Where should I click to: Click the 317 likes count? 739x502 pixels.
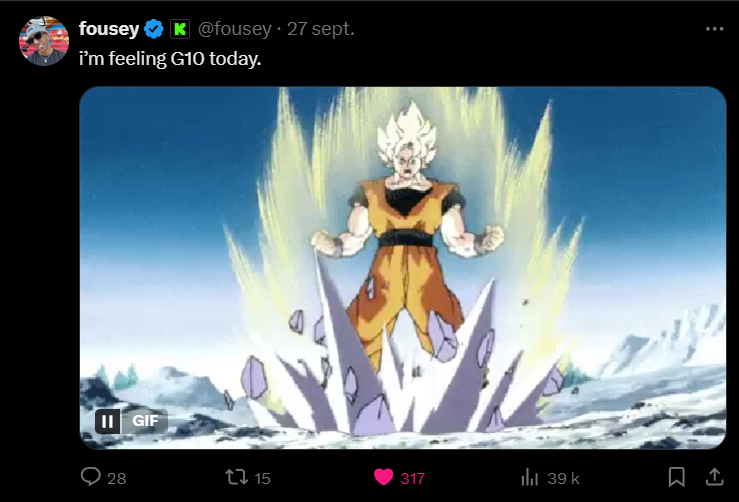[412, 479]
